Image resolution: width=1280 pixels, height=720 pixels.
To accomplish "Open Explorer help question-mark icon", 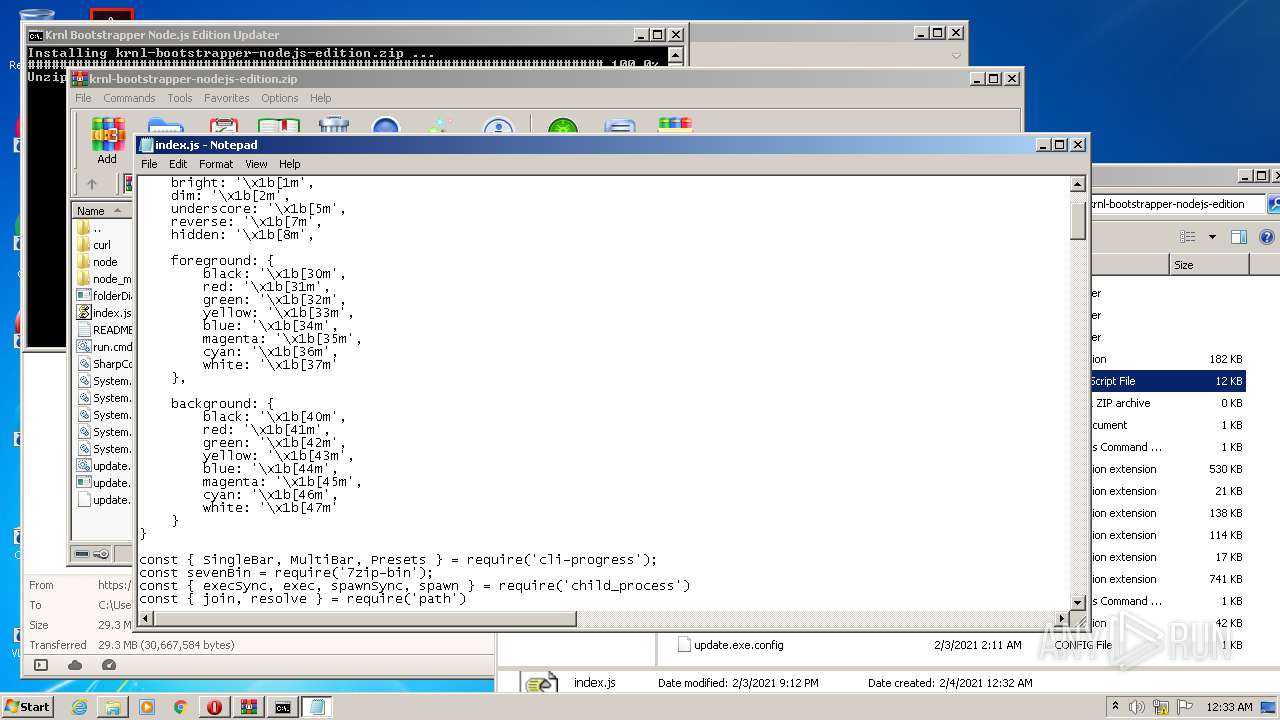I will point(1267,237).
